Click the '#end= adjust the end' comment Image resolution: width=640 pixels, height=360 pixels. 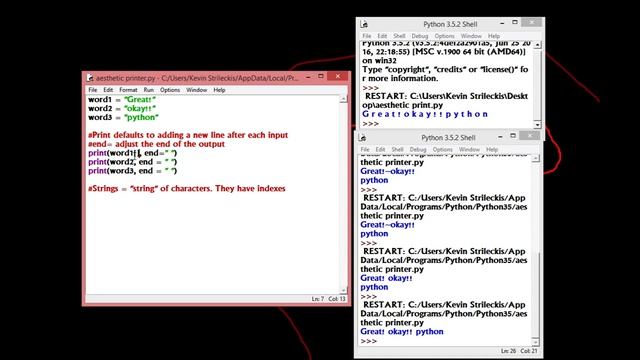point(156,144)
